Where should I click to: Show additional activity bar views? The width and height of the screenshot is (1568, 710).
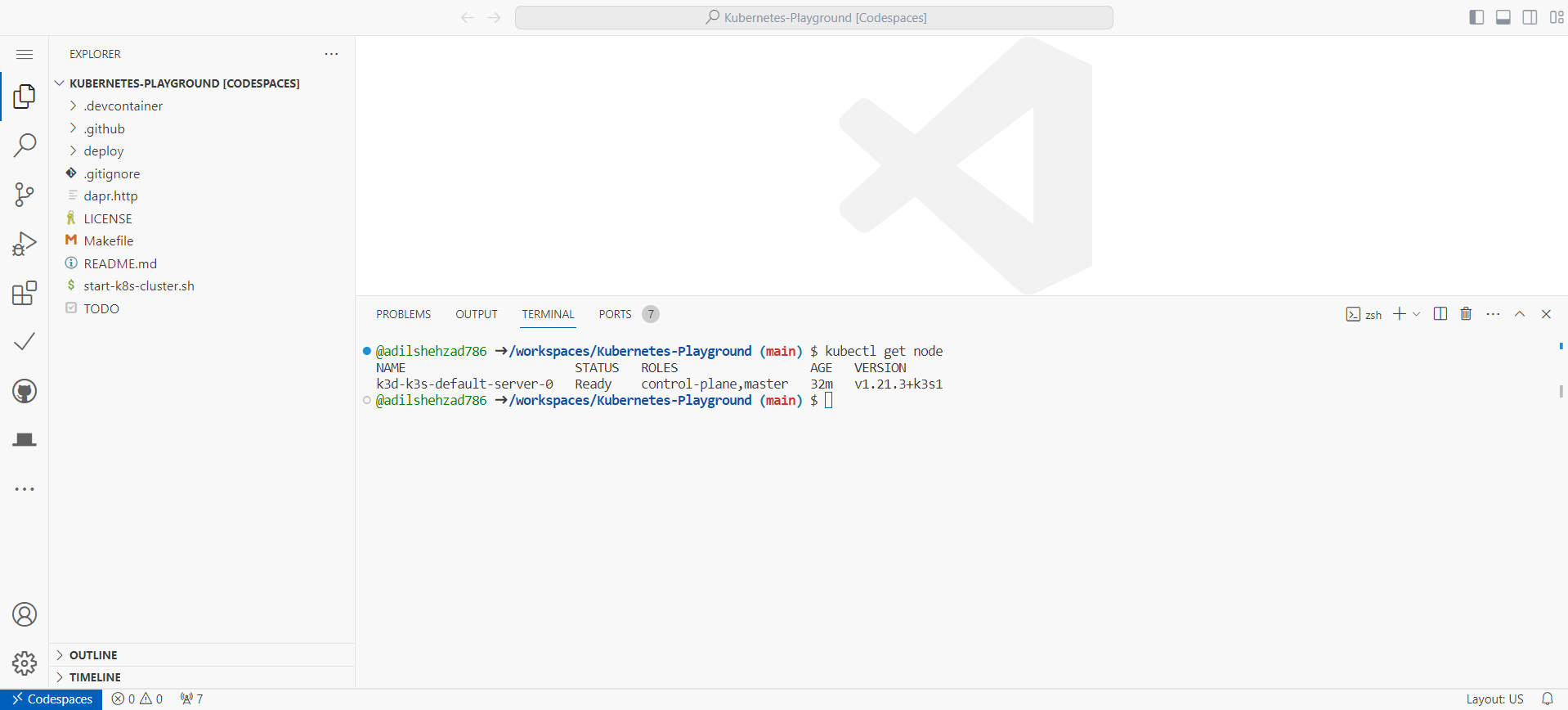click(x=25, y=489)
